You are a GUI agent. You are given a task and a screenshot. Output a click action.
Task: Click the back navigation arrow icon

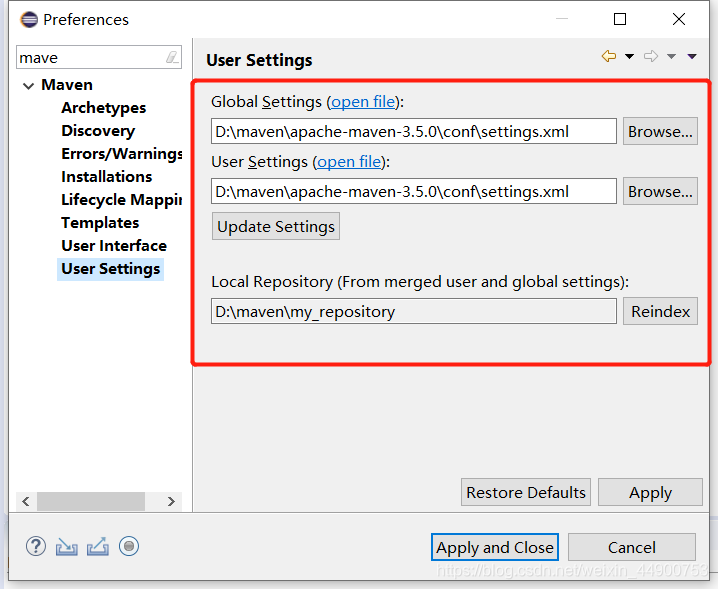click(x=609, y=56)
